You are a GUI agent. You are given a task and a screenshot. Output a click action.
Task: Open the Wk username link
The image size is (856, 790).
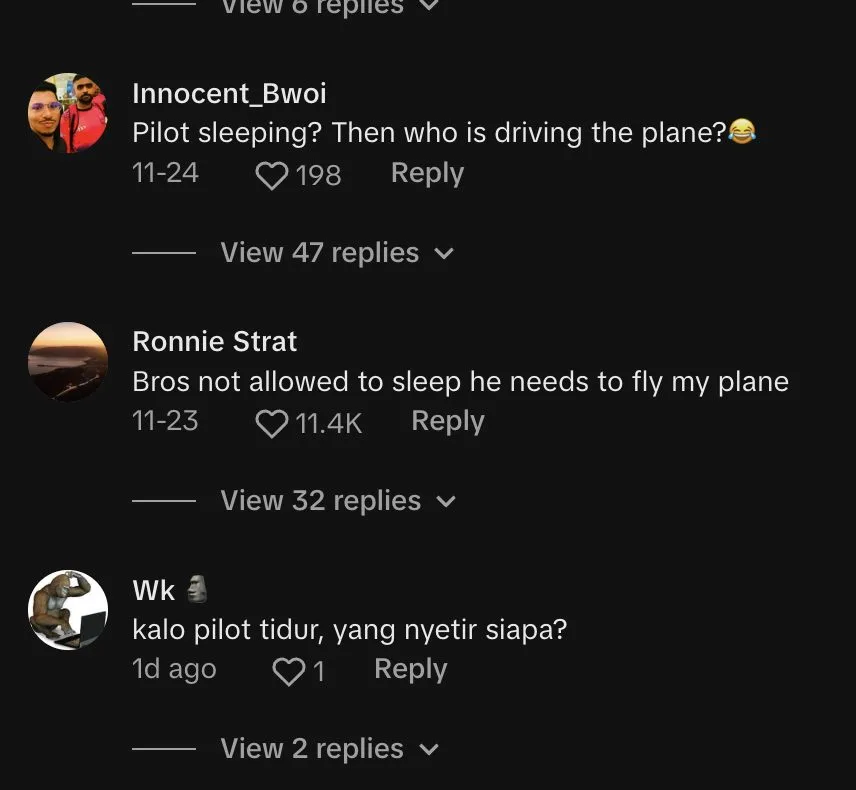coord(154,591)
